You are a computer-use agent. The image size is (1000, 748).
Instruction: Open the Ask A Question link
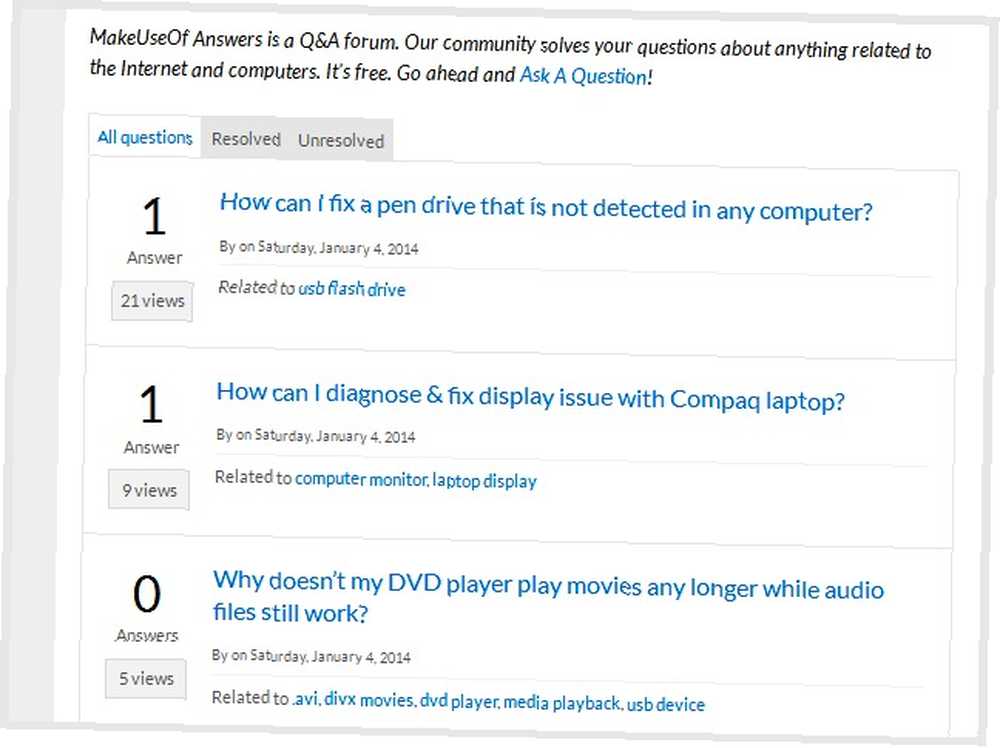[x=583, y=76]
